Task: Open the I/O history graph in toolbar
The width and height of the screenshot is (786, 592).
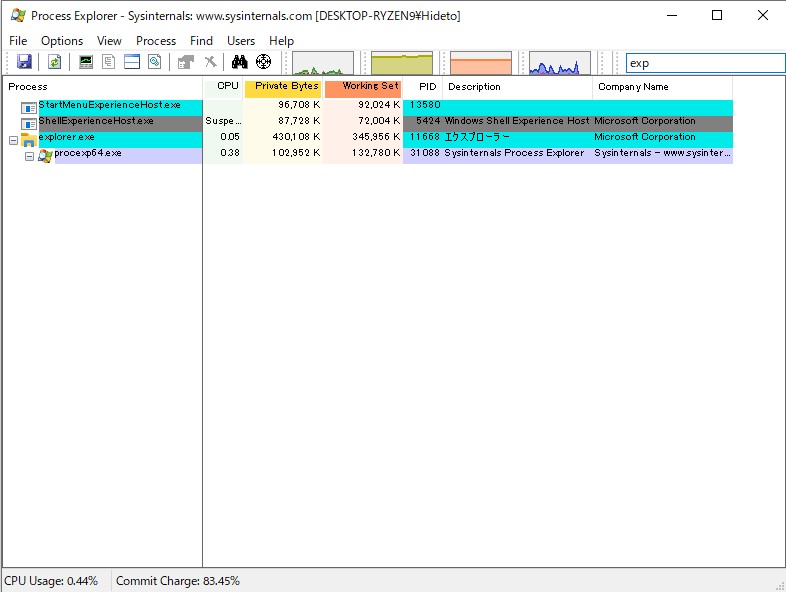Action: pos(560,63)
